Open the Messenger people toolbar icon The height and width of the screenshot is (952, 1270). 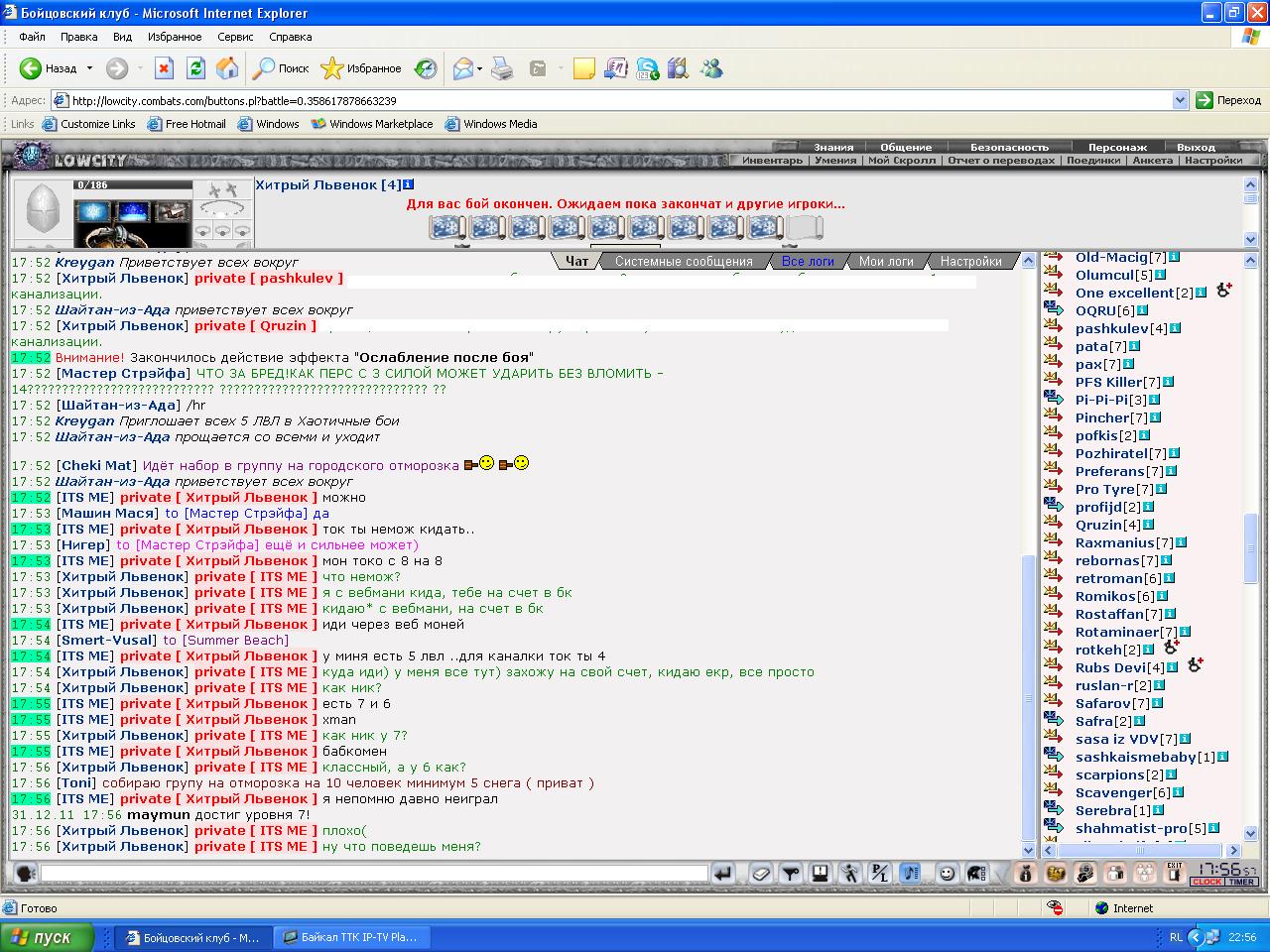(711, 68)
